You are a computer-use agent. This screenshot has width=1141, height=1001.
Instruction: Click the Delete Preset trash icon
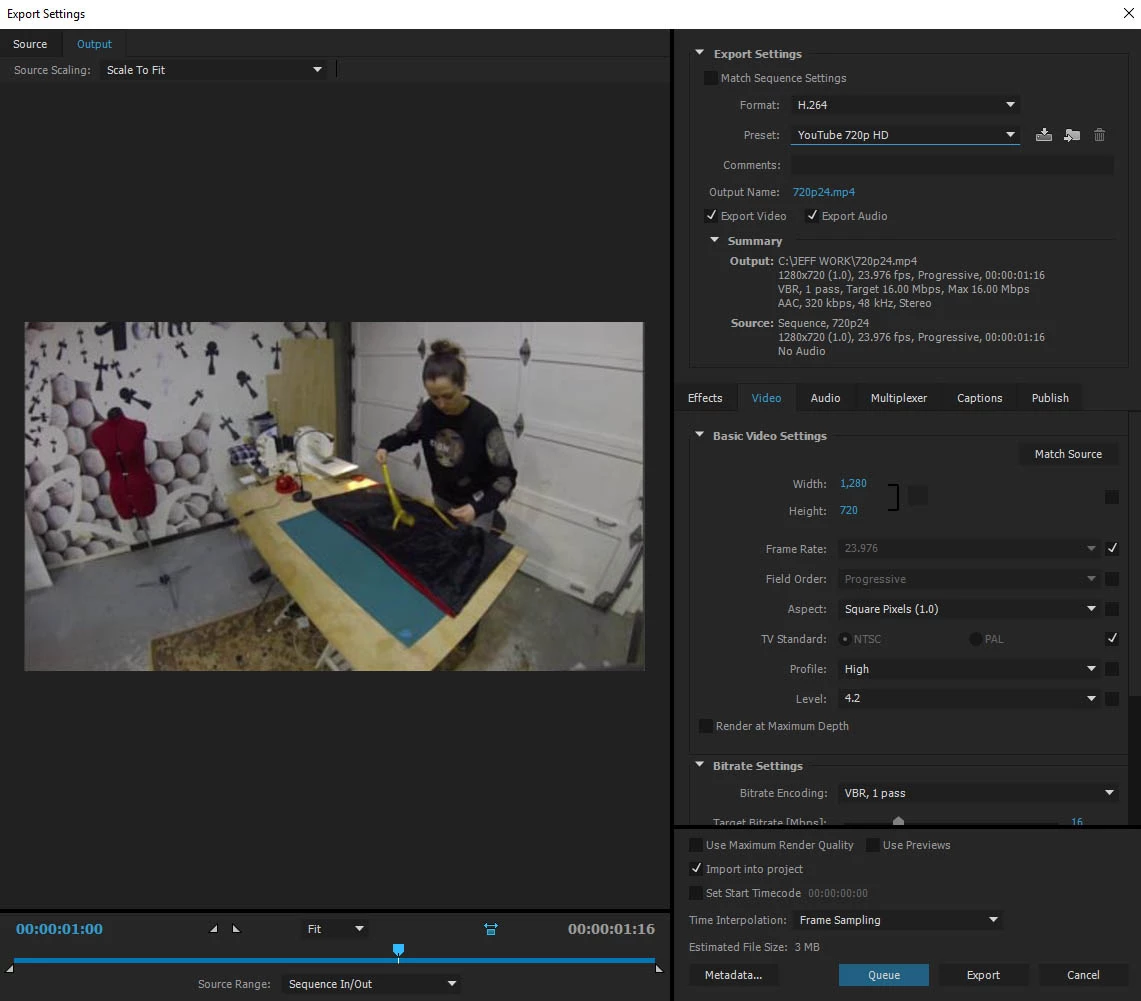[1100, 135]
